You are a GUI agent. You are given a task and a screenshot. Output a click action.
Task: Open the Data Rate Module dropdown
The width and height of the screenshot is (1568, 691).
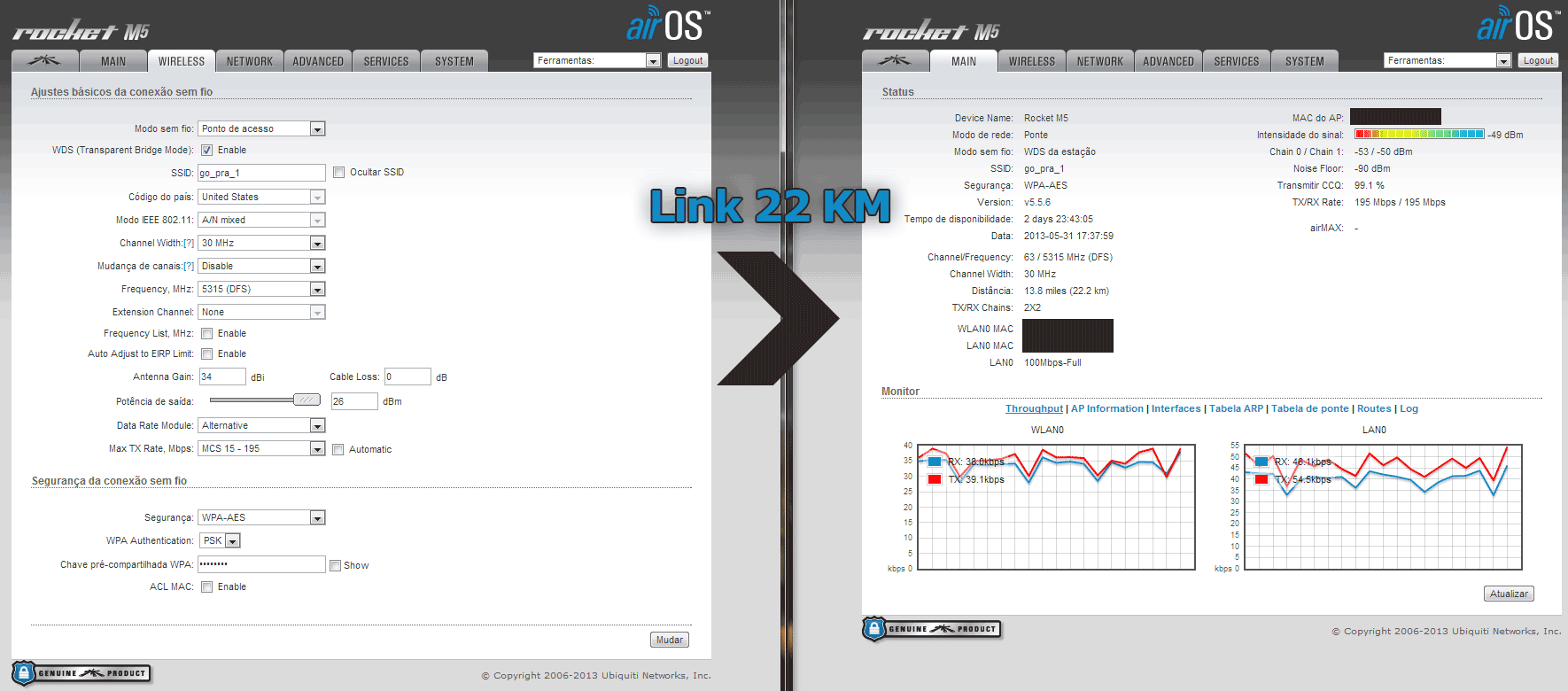tap(261, 425)
